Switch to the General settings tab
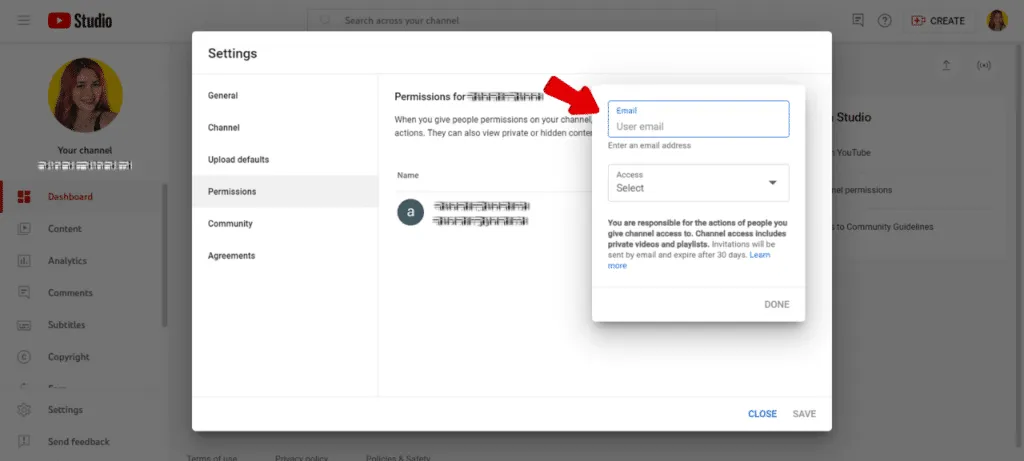 pyautogui.click(x=223, y=96)
